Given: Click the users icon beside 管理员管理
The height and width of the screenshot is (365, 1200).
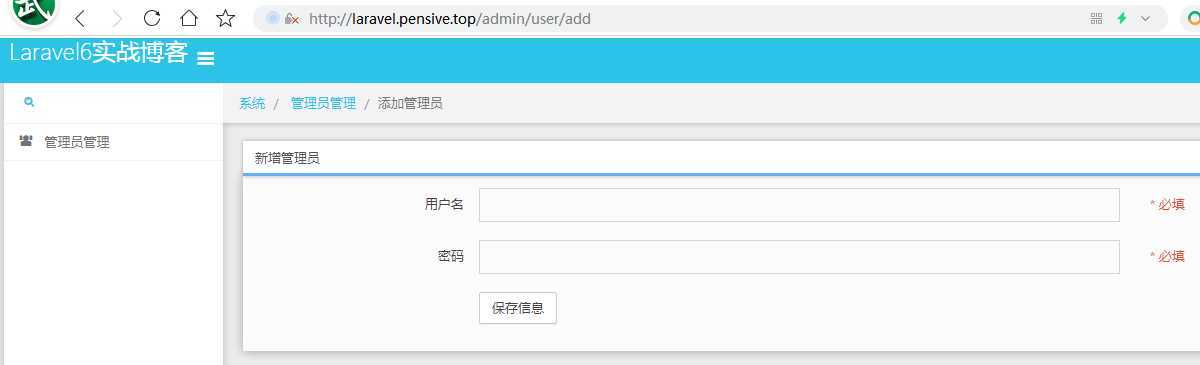Looking at the screenshot, I should tap(26, 141).
